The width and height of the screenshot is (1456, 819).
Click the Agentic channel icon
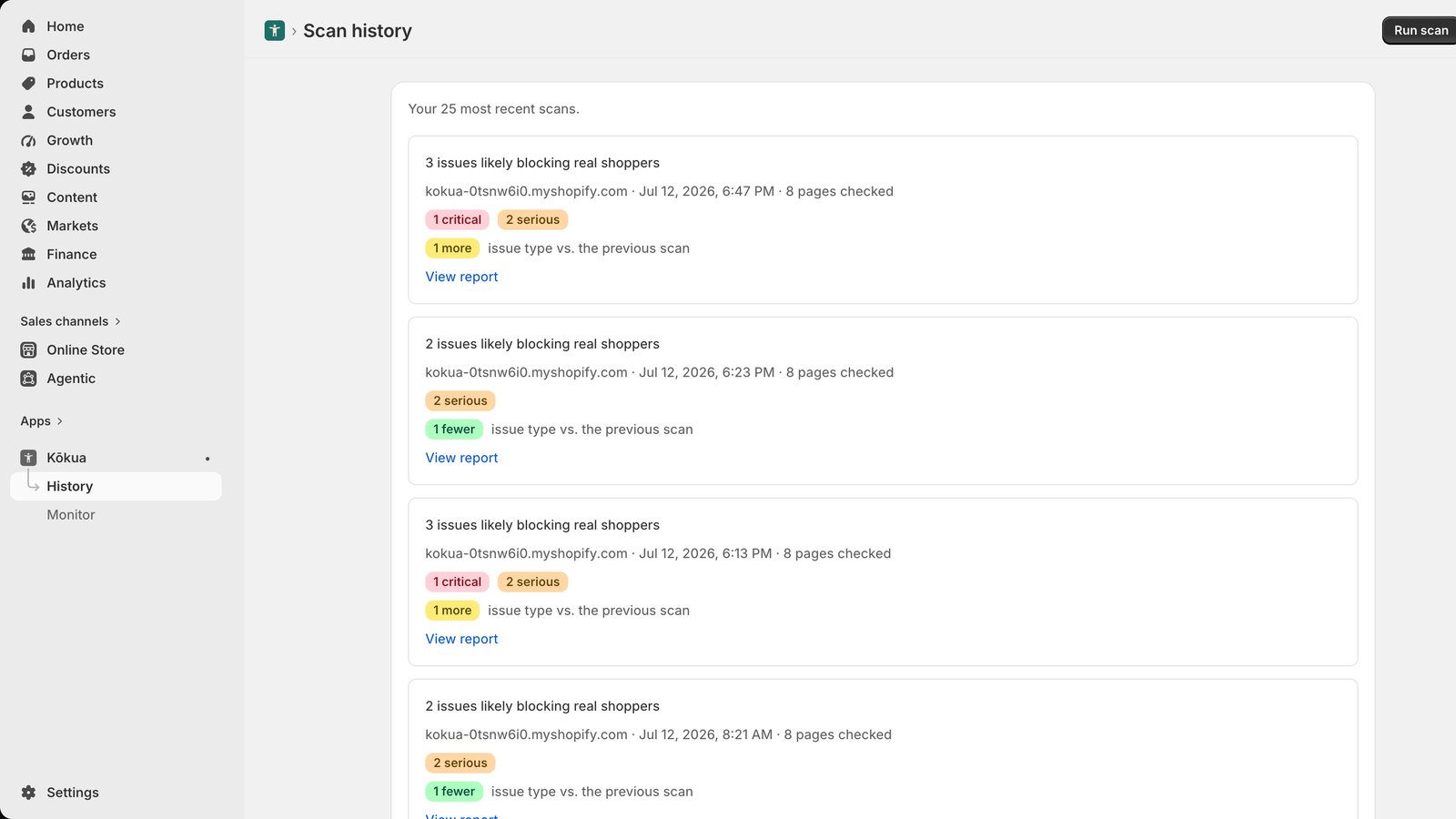pyautogui.click(x=28, y=379)
